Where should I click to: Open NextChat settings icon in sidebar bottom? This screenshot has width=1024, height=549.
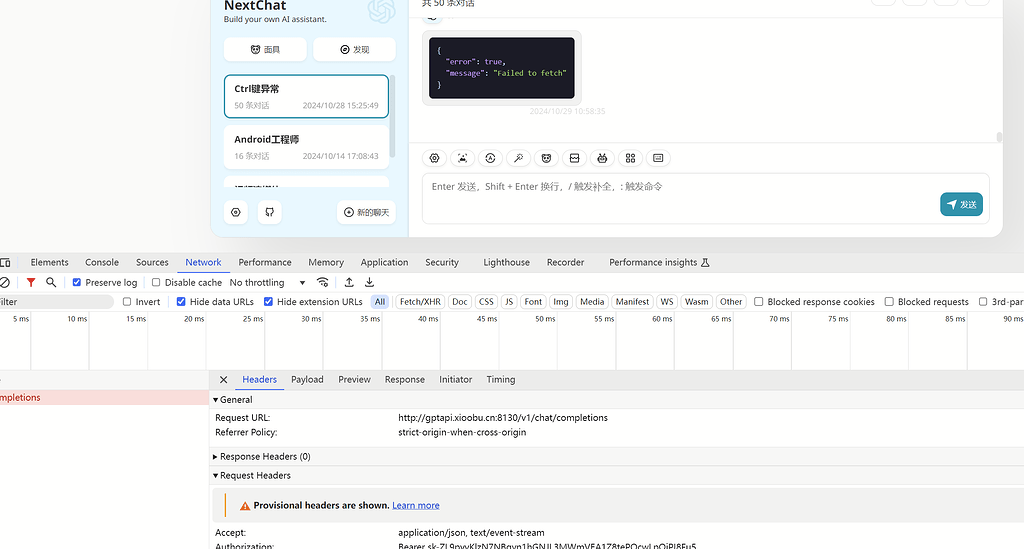pyautogui.click(x=236, y=212)
